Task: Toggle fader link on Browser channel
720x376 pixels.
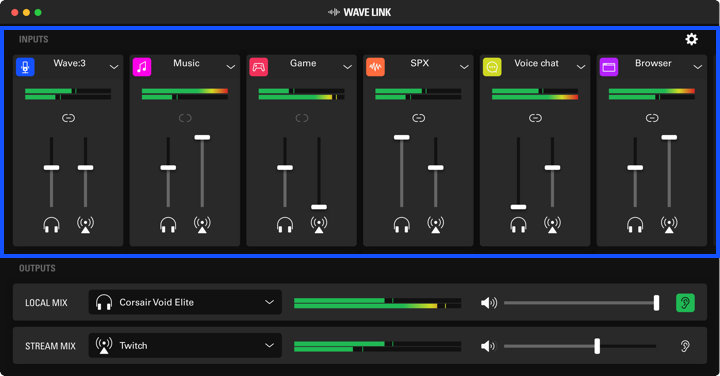Action: click(652, 118)
